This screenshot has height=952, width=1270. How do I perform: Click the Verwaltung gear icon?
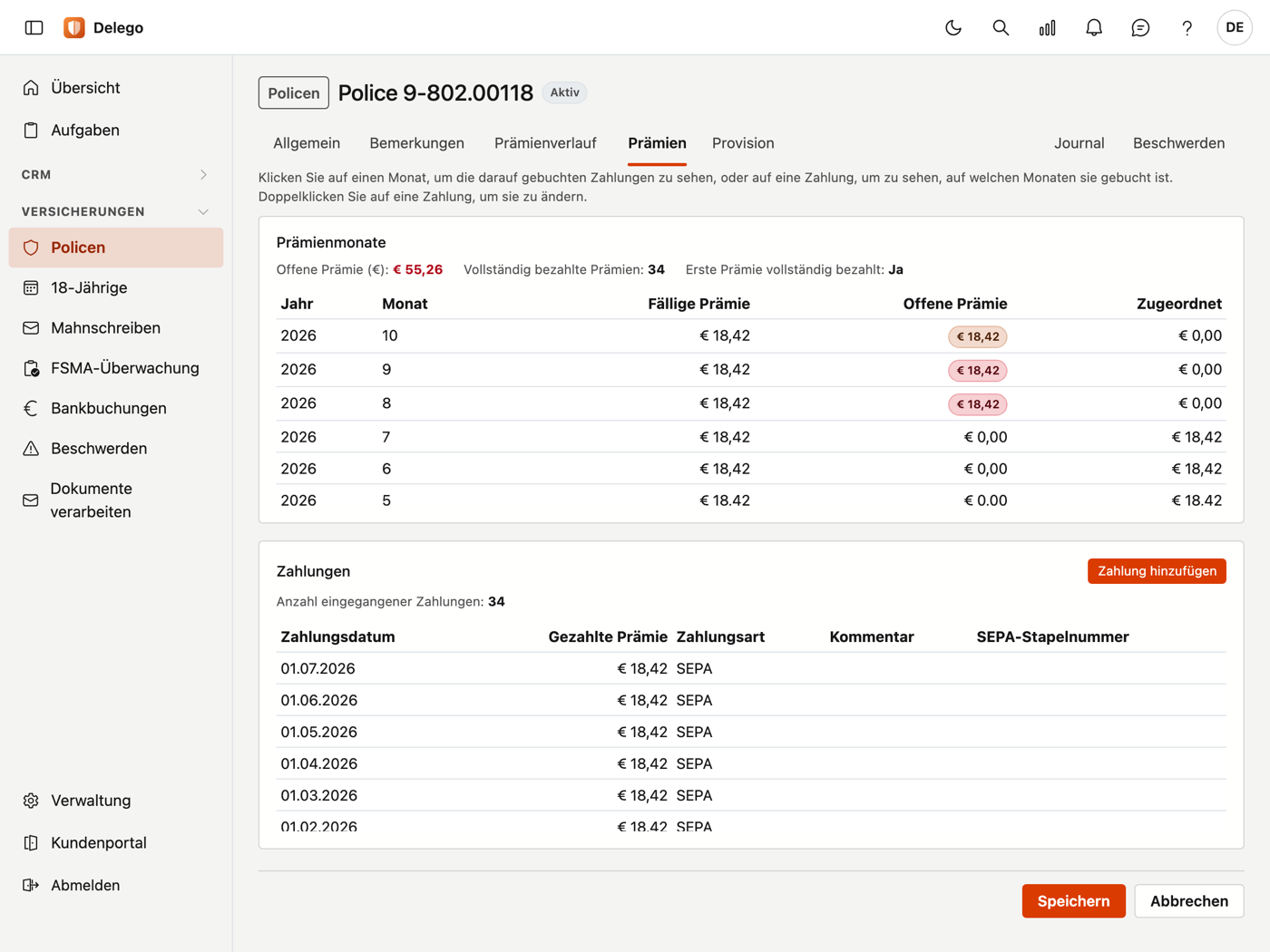[x=31, y=801]
